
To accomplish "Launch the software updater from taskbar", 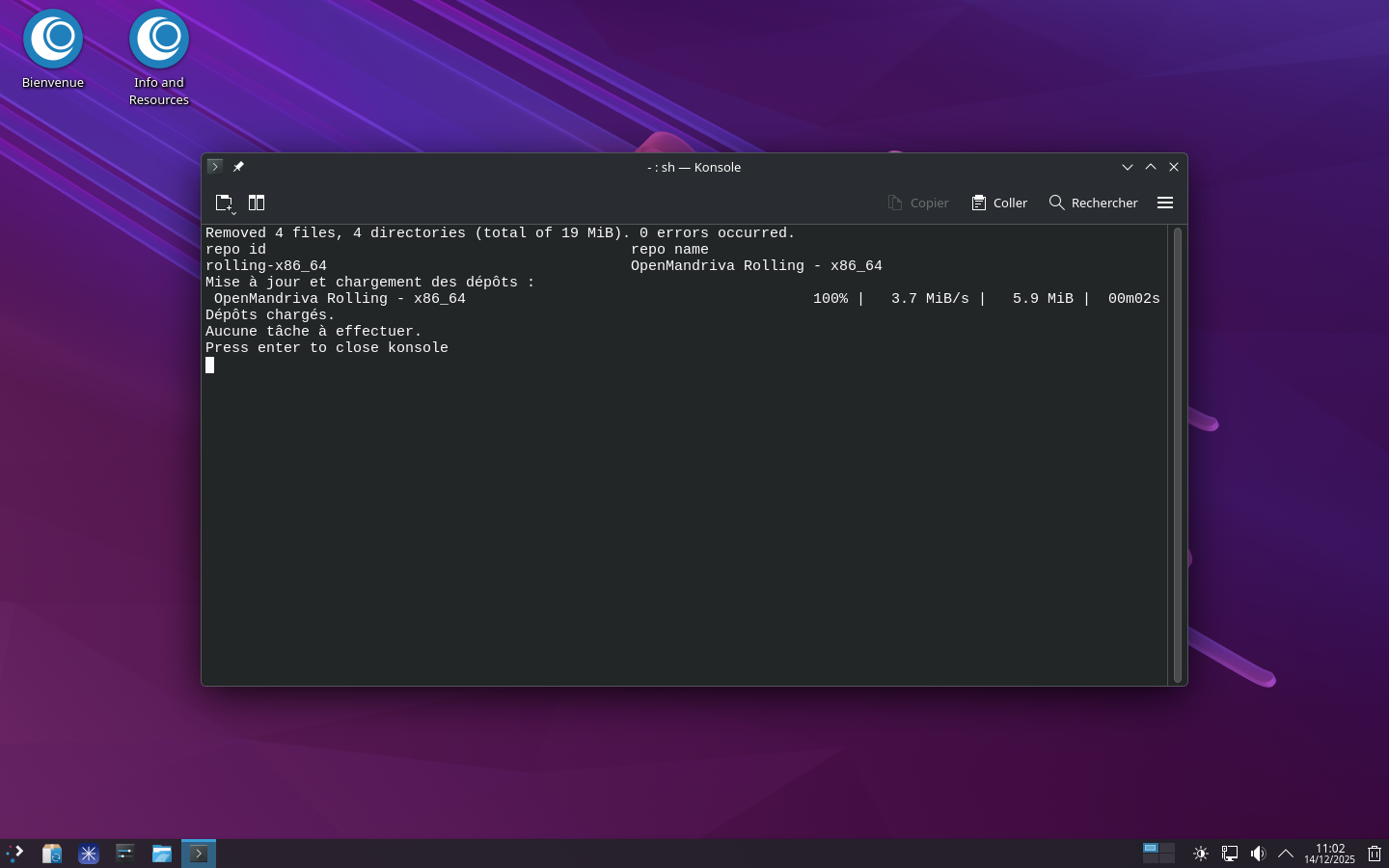I will click(52, 854).
